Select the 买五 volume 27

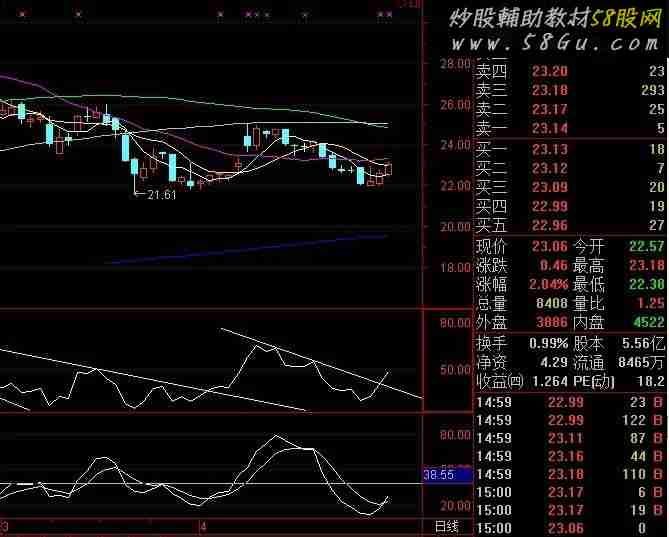(x=657, y=225)
